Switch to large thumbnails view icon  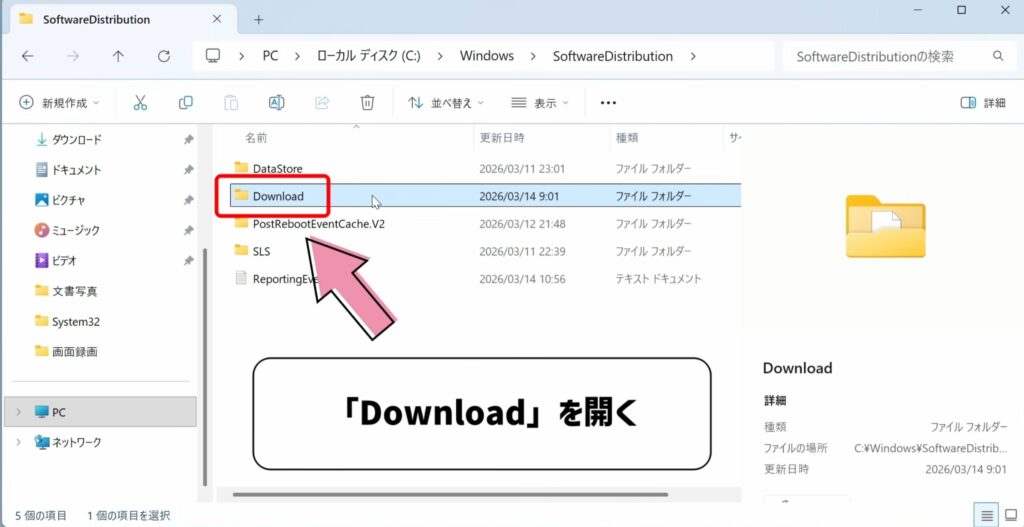(1011, 514)
